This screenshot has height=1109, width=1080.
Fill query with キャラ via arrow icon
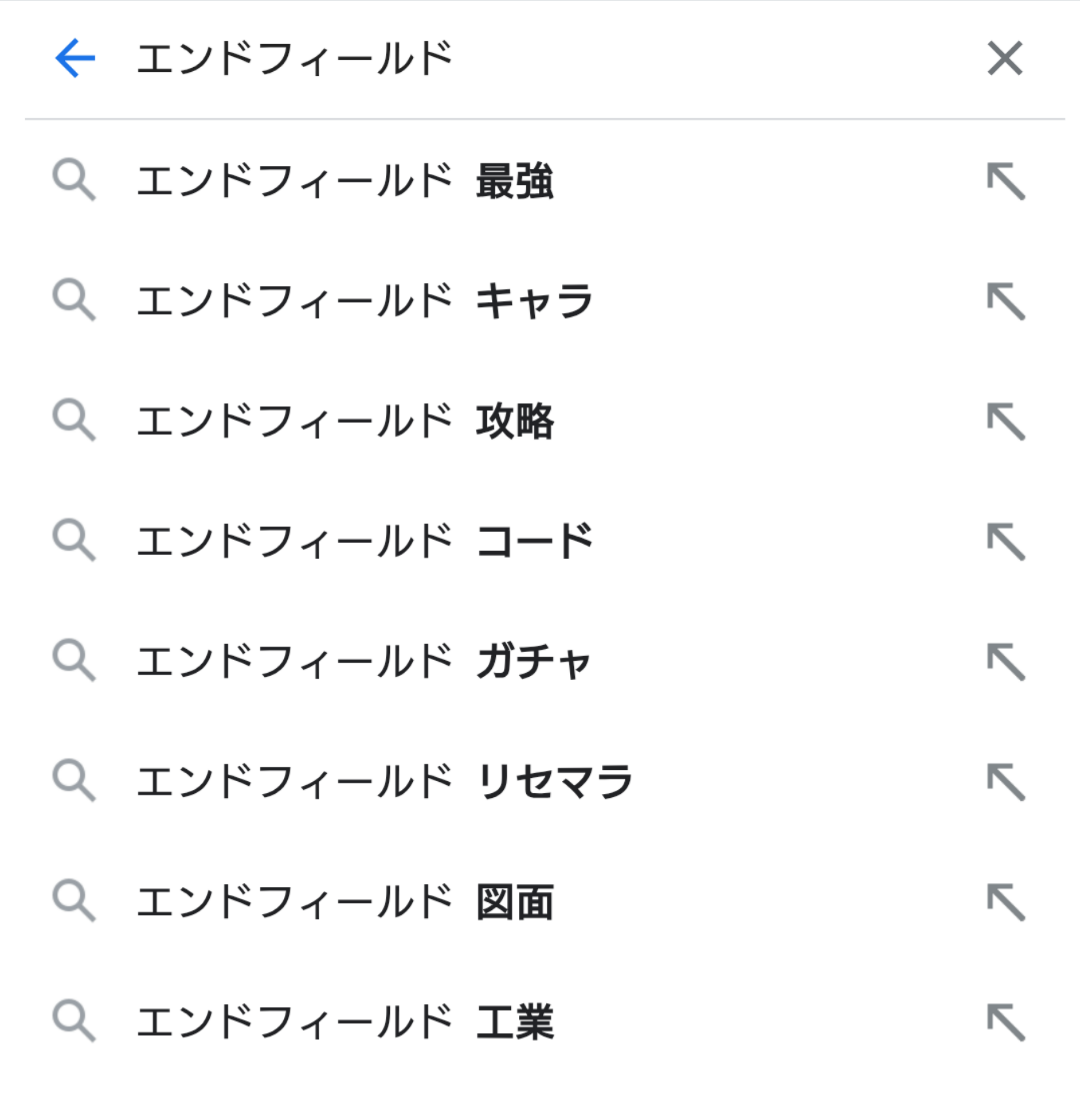coord(1006,302)
